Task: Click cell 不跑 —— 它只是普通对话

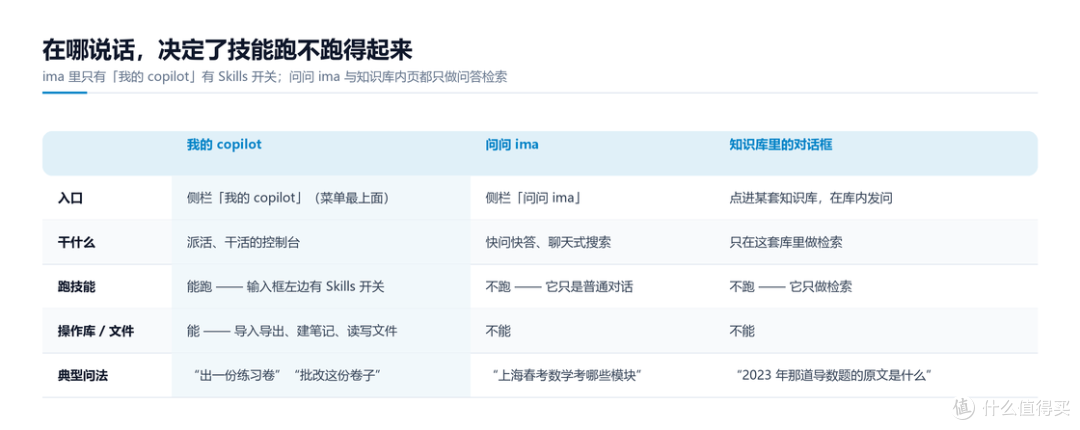Action: tap(559, 287)
